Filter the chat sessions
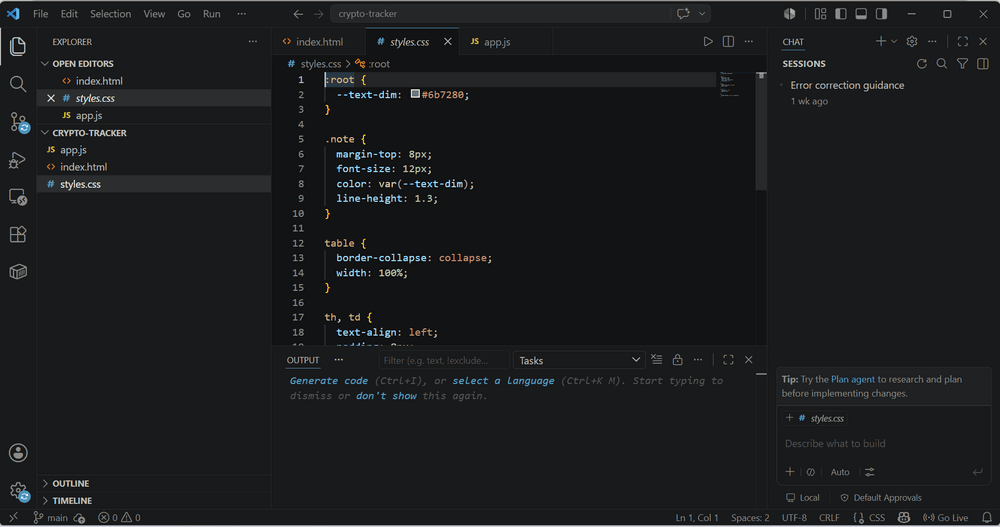 (962, 63)
